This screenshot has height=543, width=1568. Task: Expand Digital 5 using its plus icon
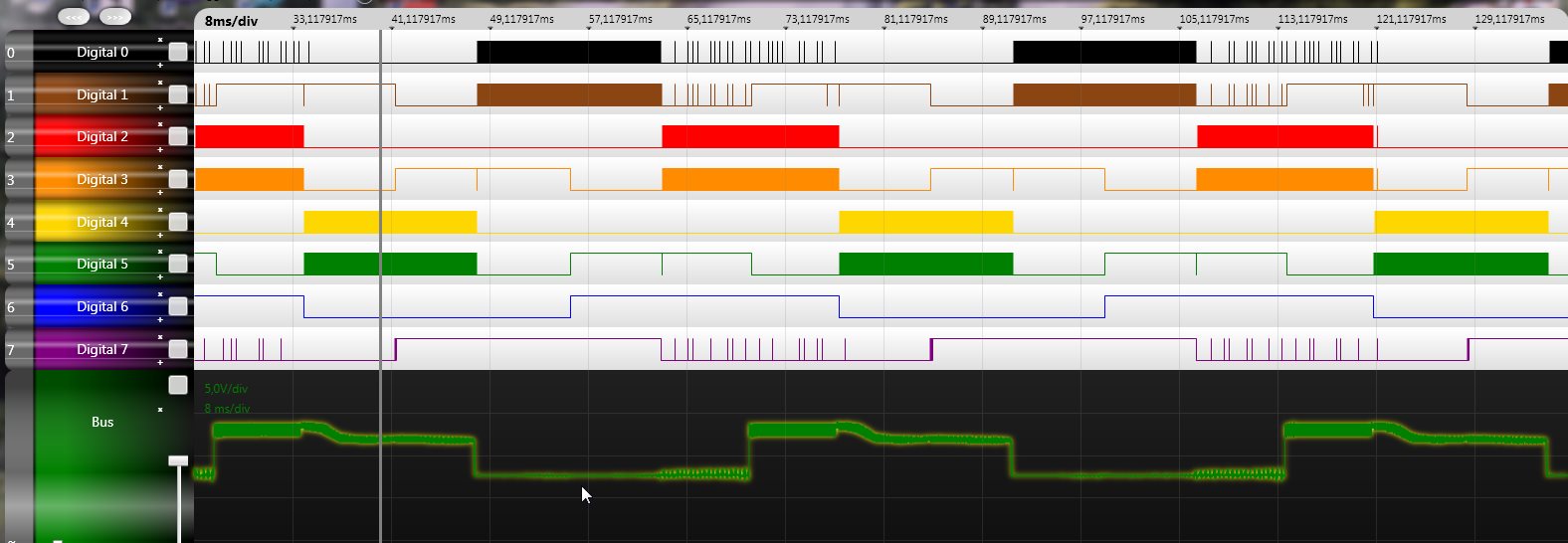[x=160, y=277]
